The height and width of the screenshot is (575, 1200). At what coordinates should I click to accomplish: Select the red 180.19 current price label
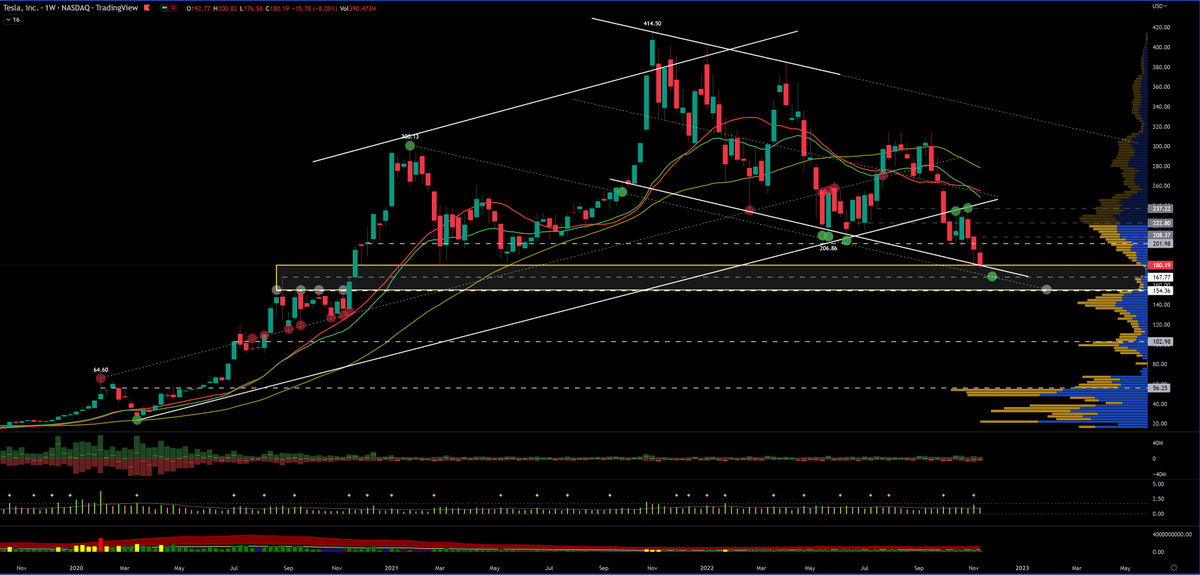(1161, 265)
